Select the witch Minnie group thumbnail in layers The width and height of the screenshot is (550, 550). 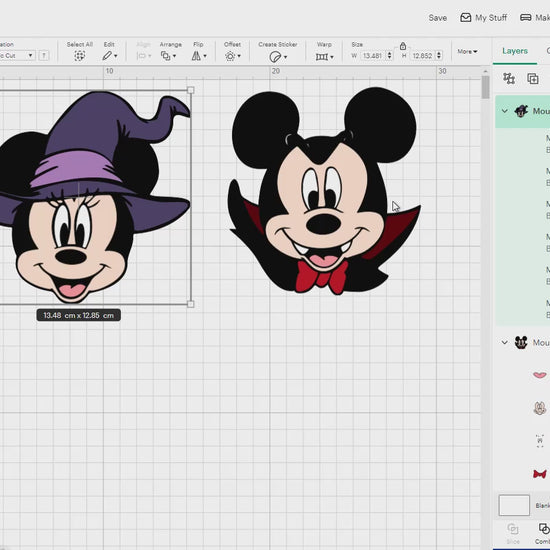pyautogui.click(x=521, y=111)
